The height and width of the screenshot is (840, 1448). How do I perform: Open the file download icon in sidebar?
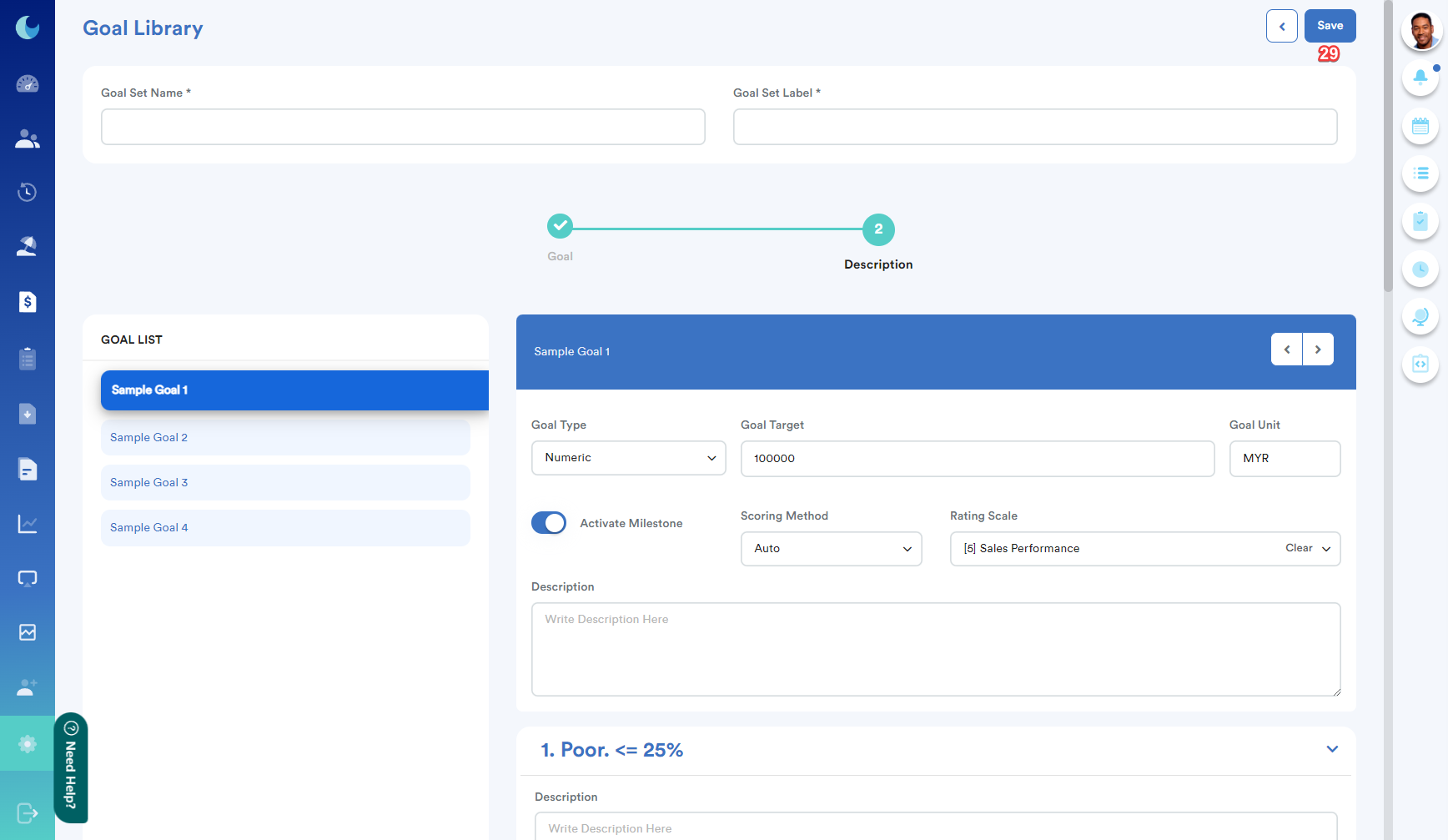(28, 414)
